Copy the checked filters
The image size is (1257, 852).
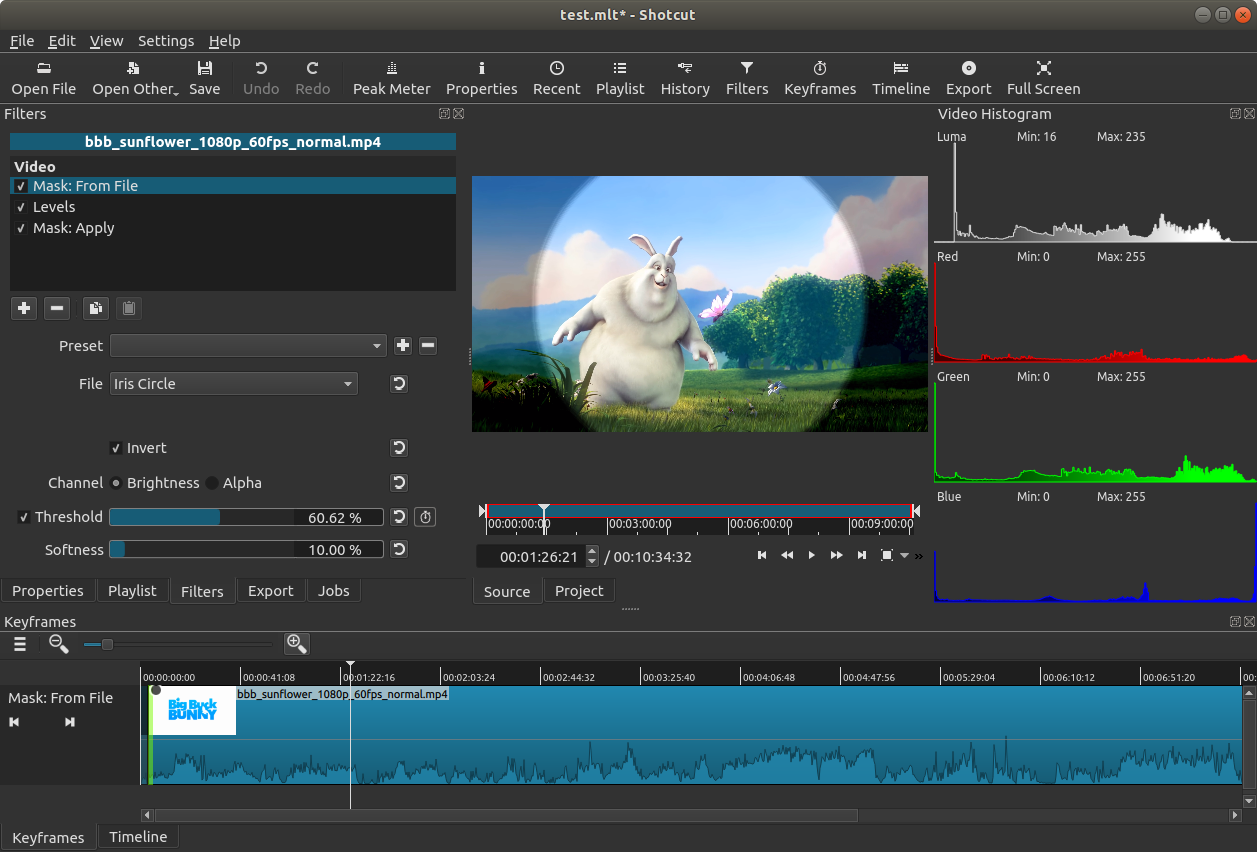[x=95, y=308]
